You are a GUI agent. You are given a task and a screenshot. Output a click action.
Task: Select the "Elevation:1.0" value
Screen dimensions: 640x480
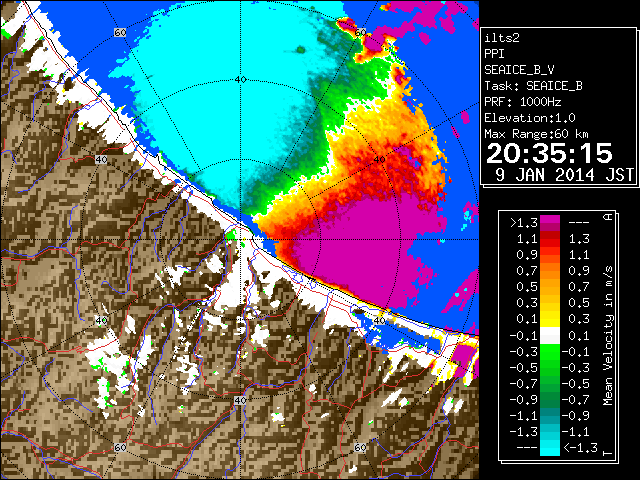[x=530, y=118]
